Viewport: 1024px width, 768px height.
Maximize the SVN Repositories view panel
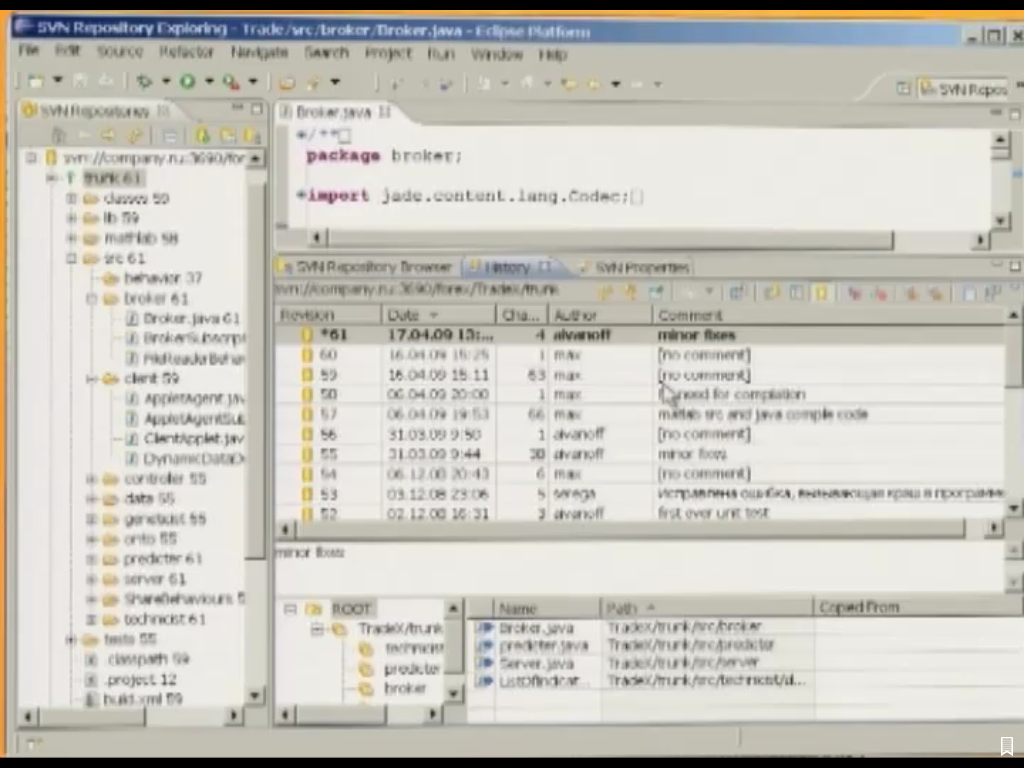[x=257, y=109]
